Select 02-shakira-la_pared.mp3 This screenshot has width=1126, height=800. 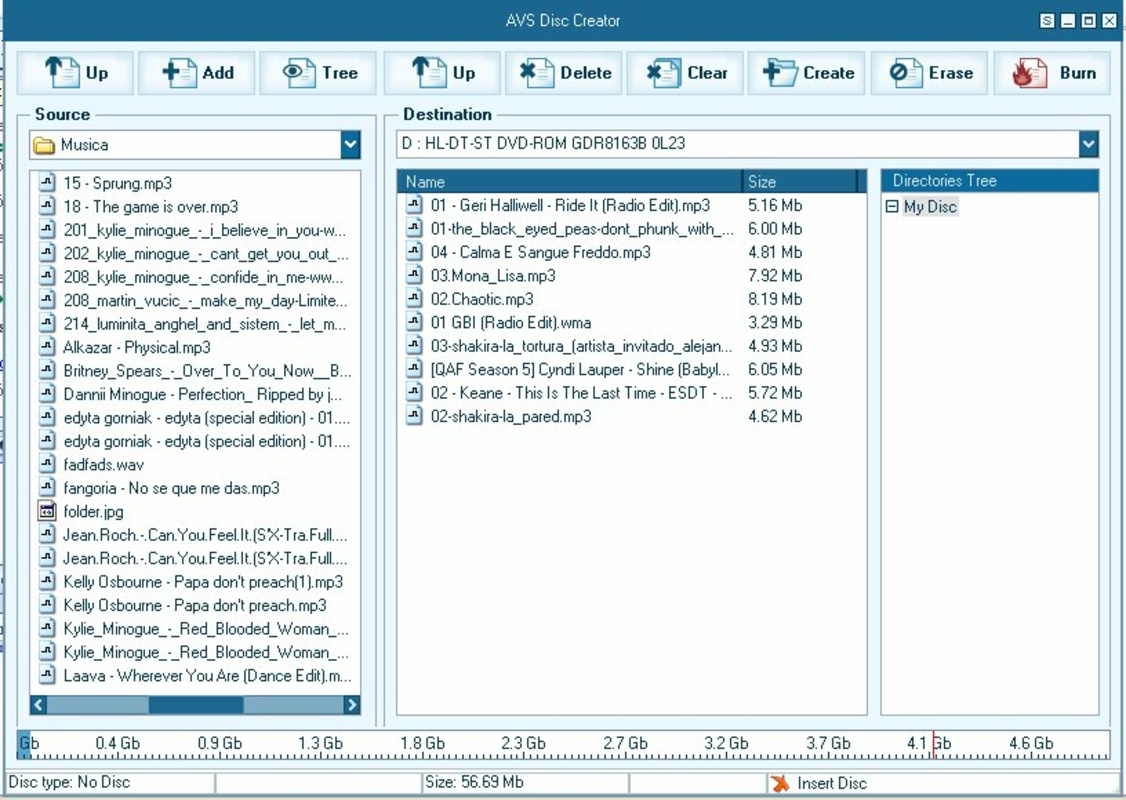click(x=511, y=417)
